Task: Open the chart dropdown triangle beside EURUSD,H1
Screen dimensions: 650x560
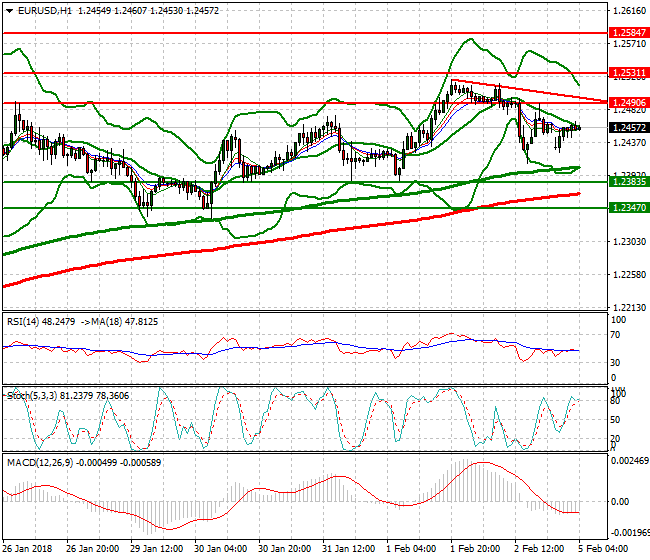Action: coord(9,11)
